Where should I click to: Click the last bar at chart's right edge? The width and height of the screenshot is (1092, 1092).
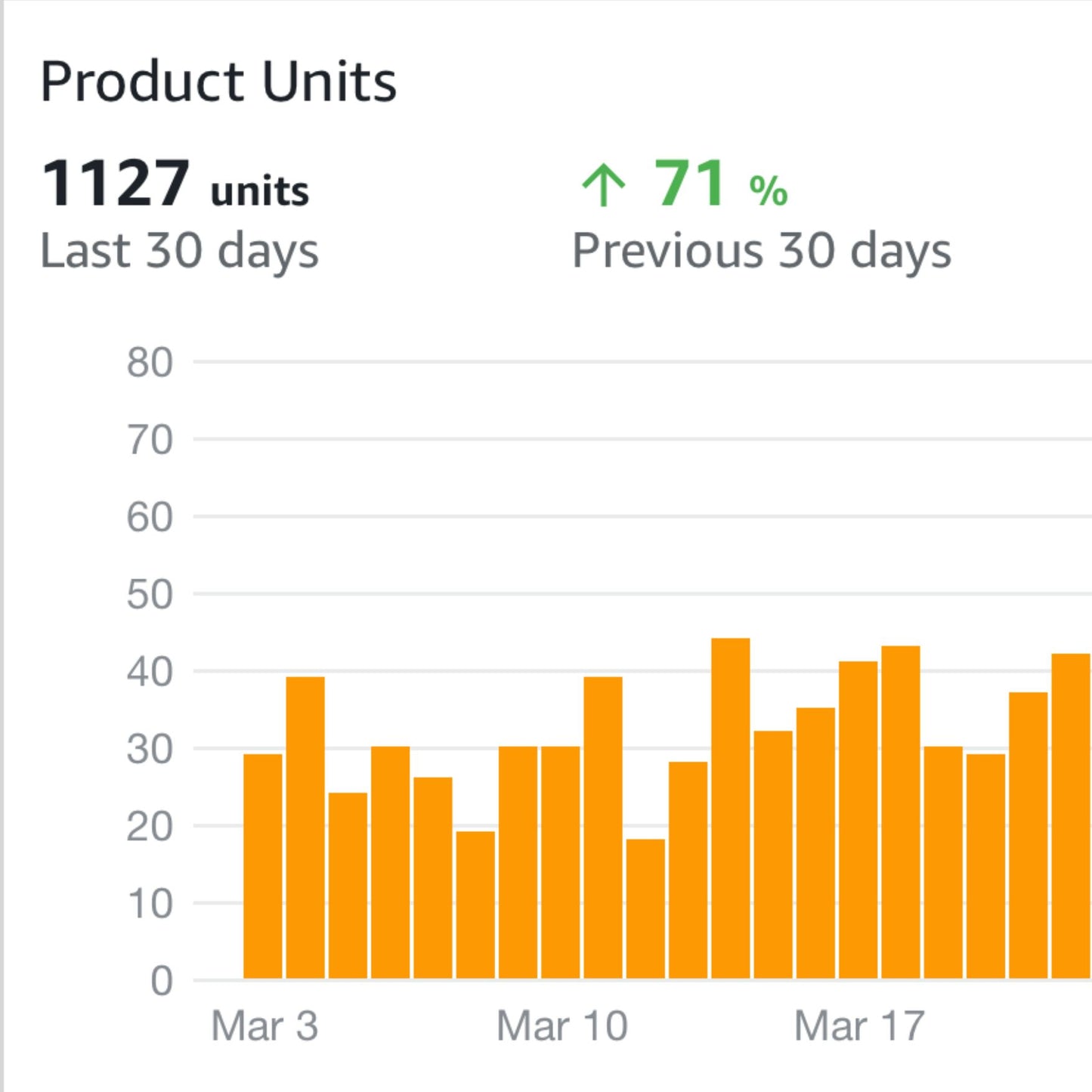click(1071, 816)
